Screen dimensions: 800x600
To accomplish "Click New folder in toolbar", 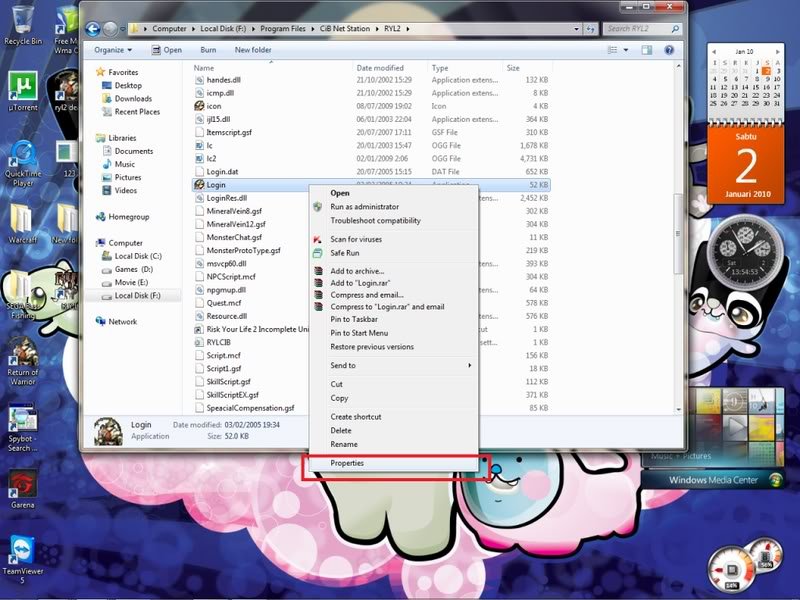I will click(253, 50).
